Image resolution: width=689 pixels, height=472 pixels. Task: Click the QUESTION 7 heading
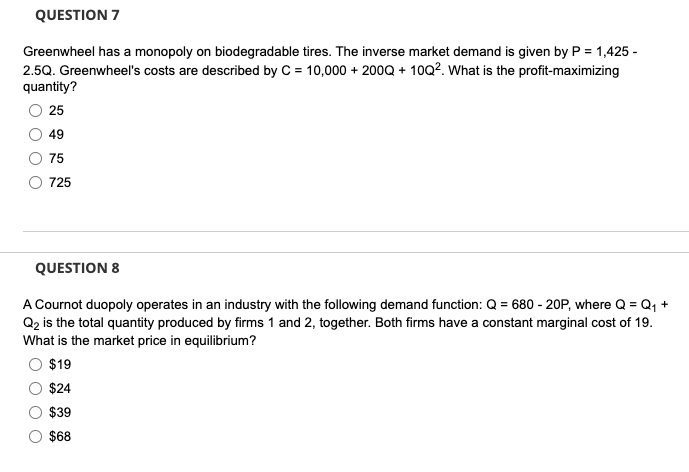click(x=77, y=15)
